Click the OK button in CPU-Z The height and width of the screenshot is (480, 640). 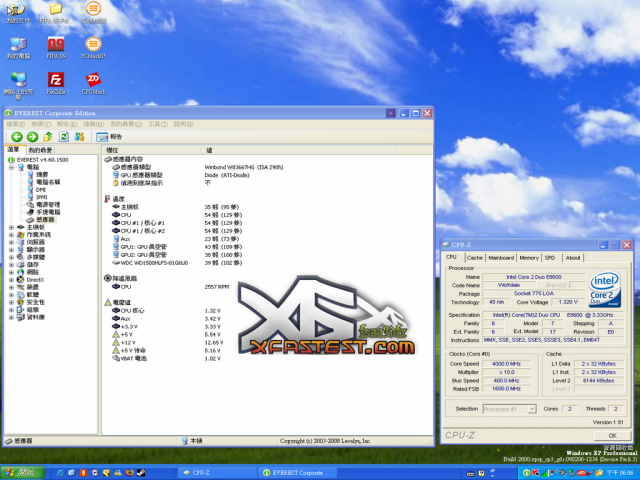(x=612, y=436)
